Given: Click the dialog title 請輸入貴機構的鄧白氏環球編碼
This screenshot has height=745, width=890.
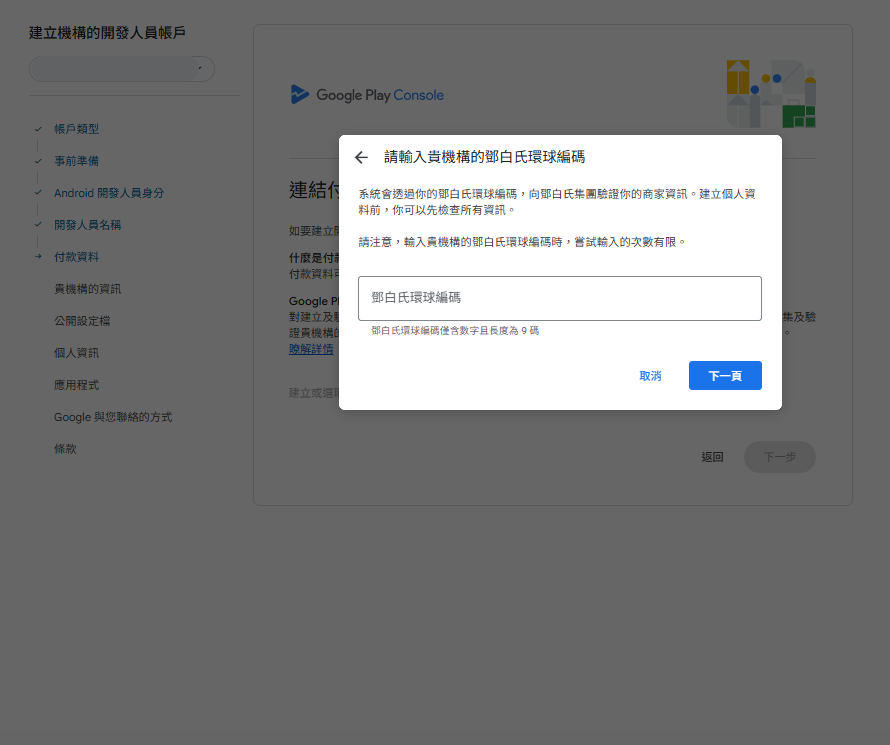Looking at the screenshot, I should [x=484, y=157].
